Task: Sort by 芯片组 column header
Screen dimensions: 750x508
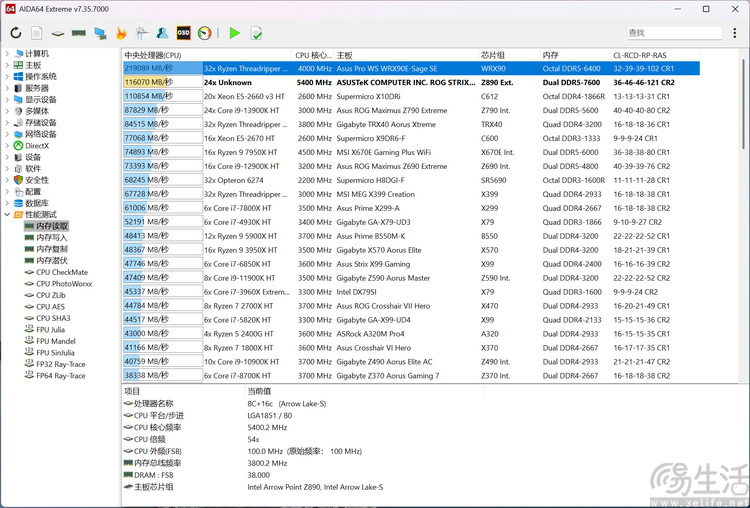Action: [509, 55]
